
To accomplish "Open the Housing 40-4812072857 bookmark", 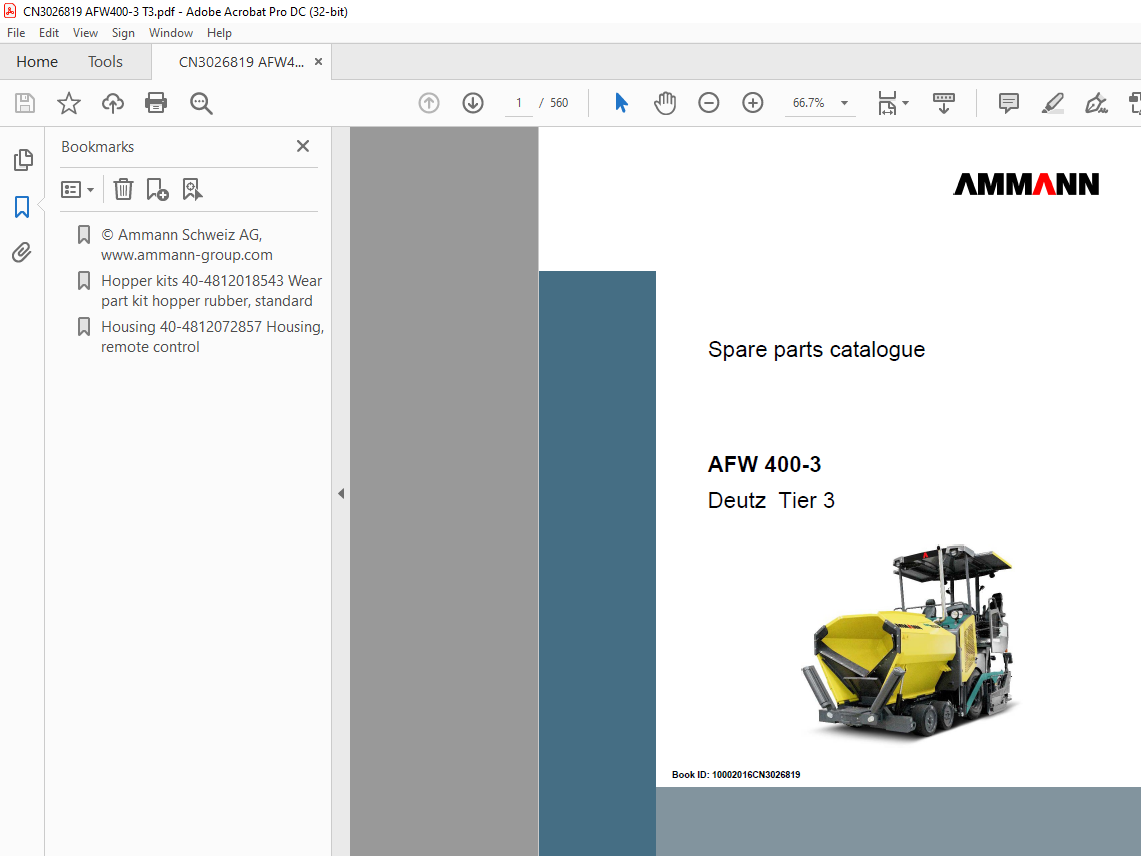I will [x=212, y=336].
